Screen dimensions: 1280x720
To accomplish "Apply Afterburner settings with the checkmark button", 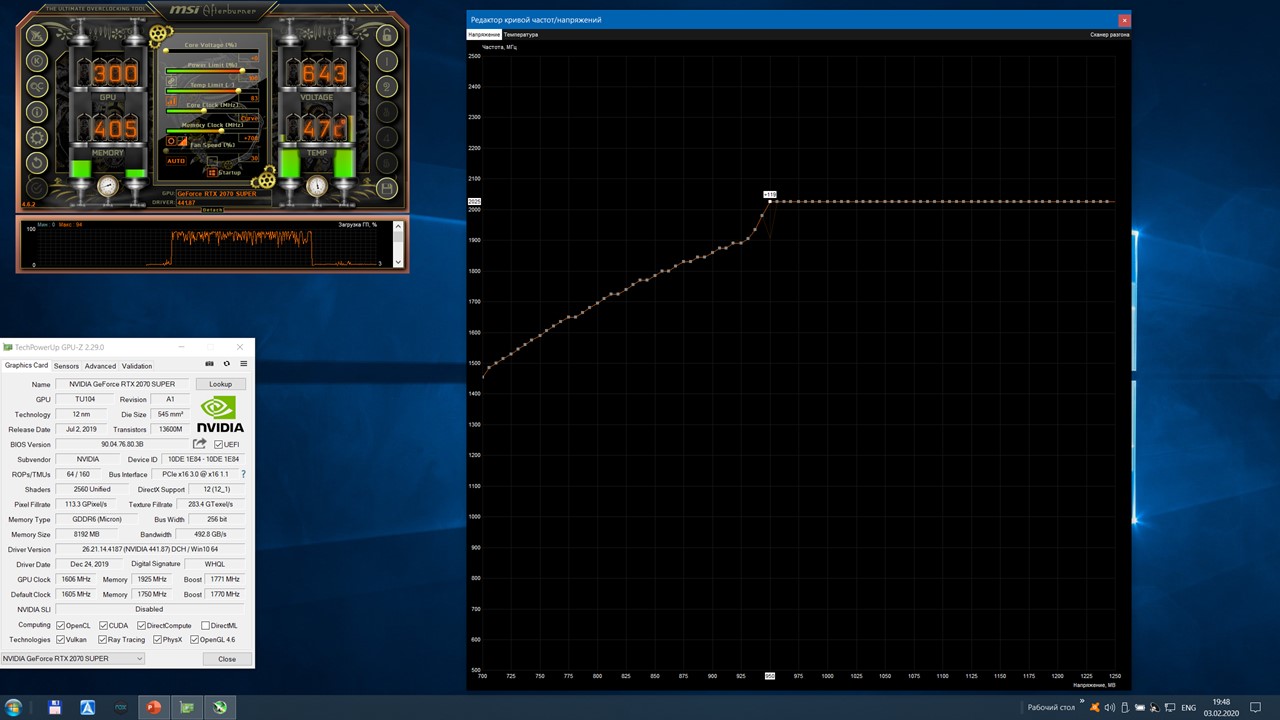I will tap(37, 189).
